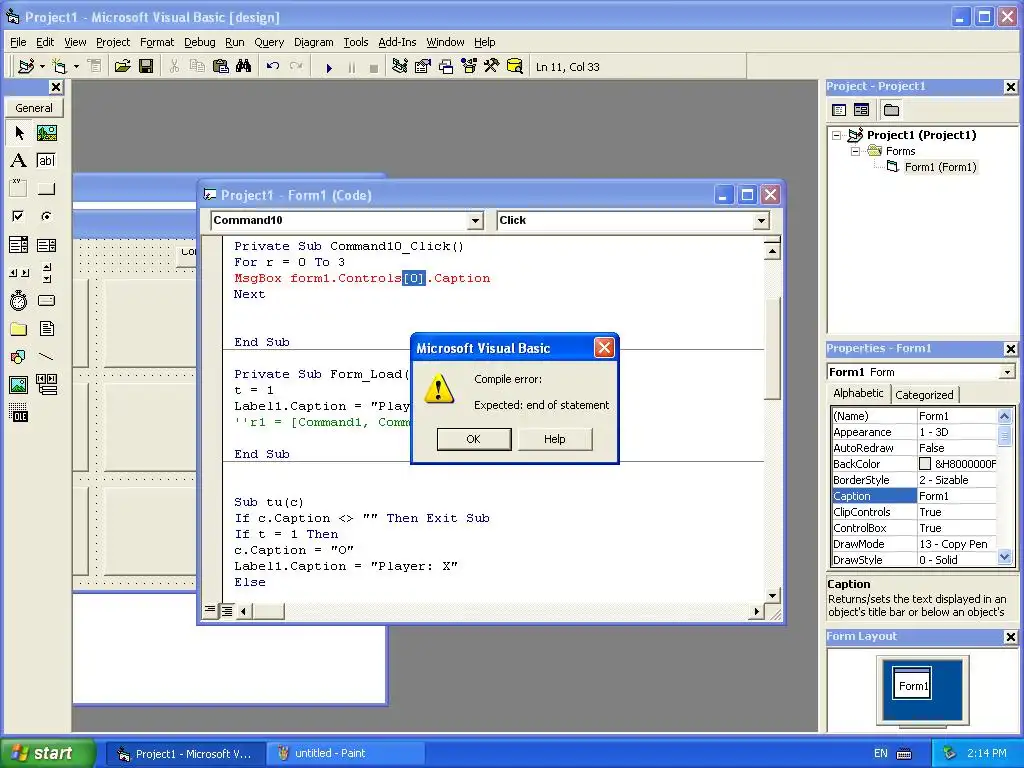Select the BorderStyle property row

point(914,480)
